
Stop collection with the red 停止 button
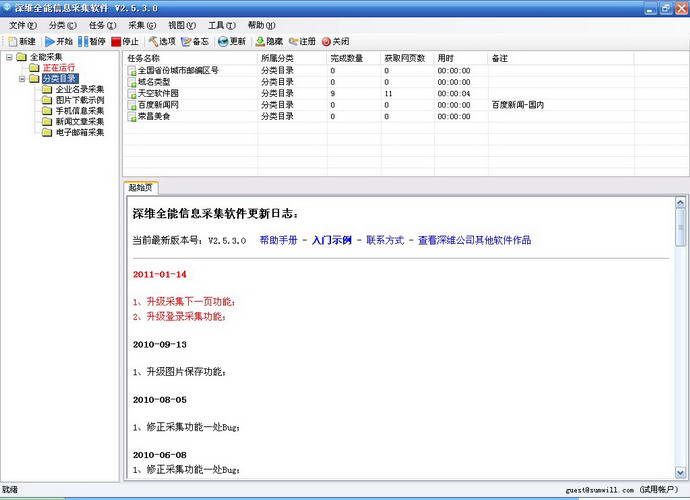pyautogui.click(x=125, y=41)
